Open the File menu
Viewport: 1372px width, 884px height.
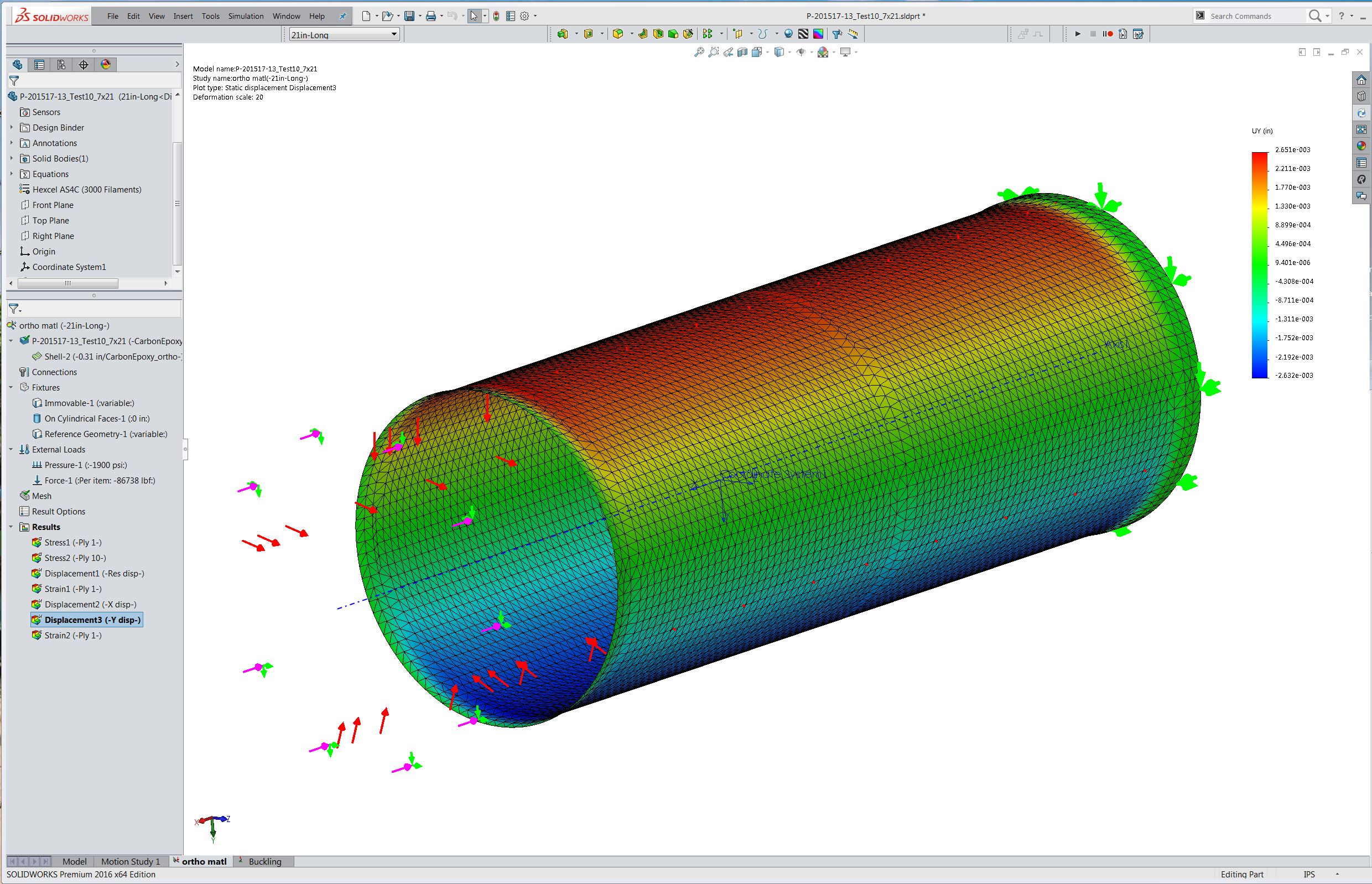tap(112, 16)
